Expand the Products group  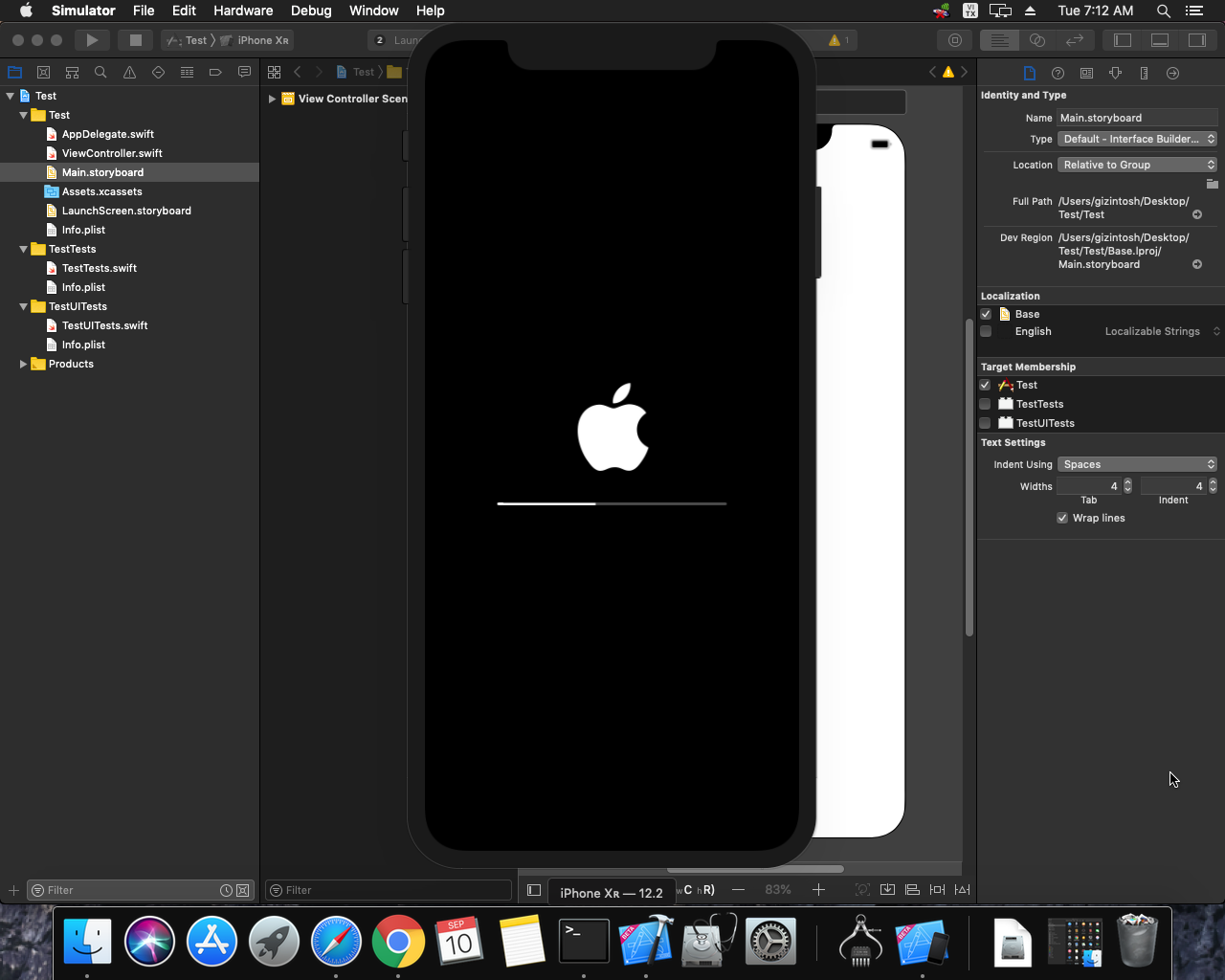(24, 364)
